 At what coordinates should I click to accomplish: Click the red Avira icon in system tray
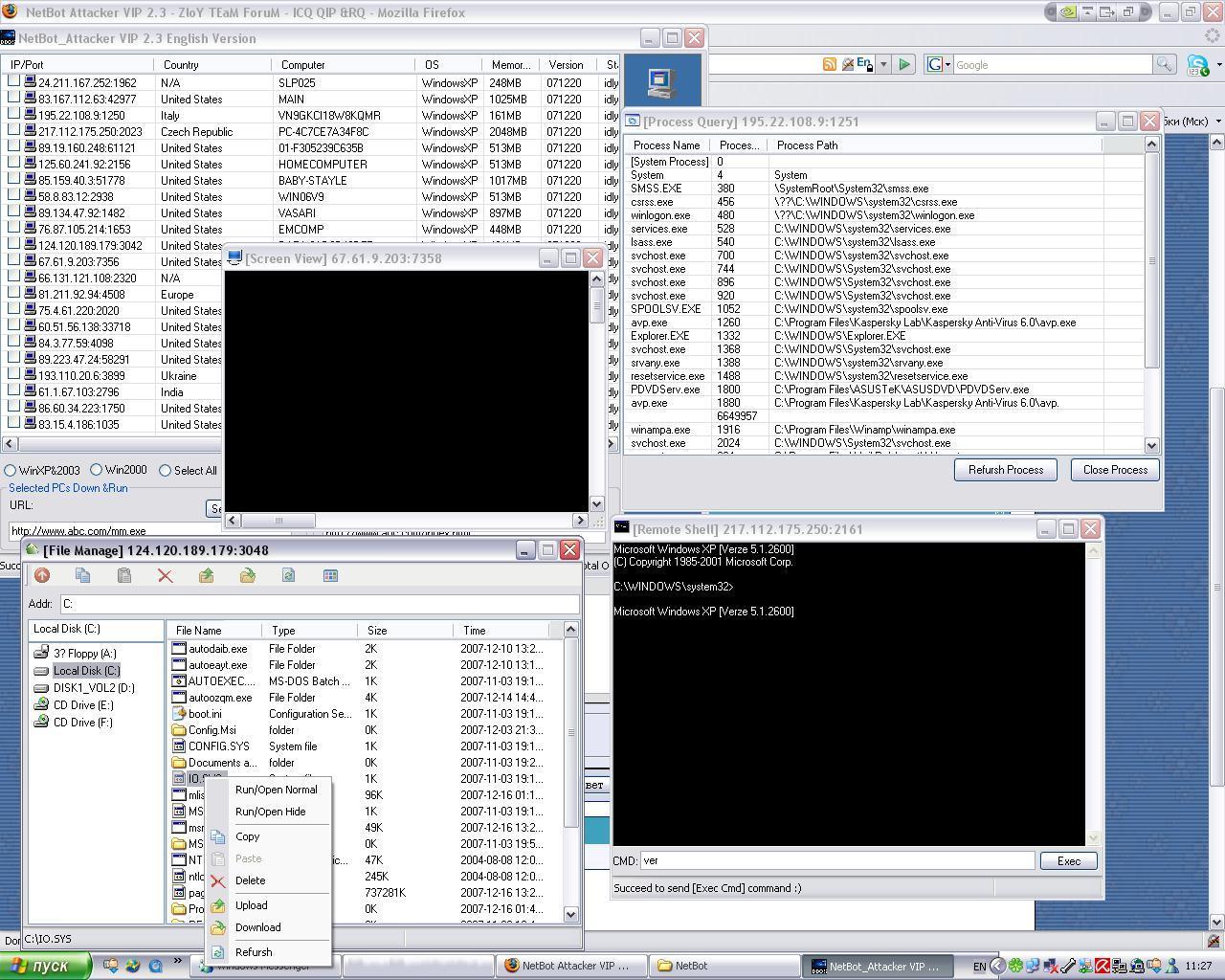(x=1102, y=966)
